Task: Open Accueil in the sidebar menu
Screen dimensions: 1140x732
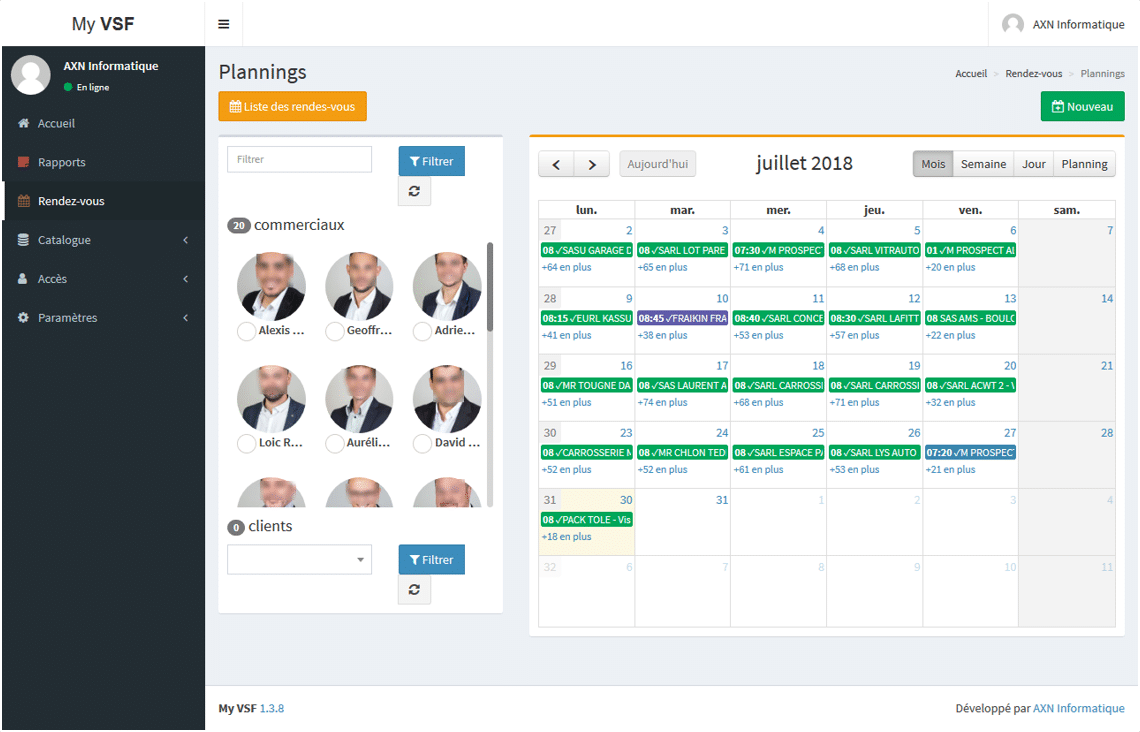Action: [103, 124]
